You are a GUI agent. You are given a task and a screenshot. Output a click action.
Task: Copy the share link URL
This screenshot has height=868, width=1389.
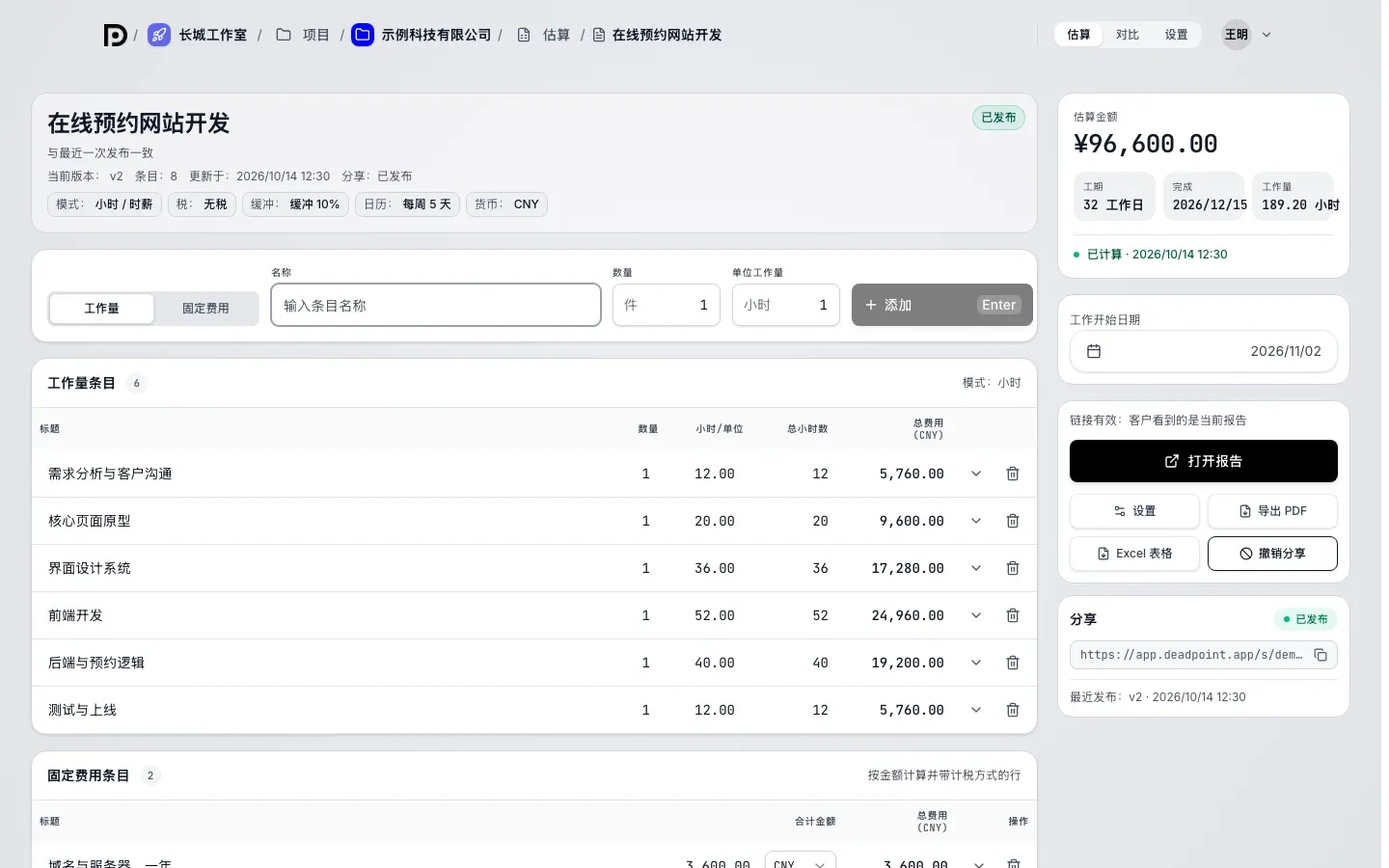coord(1321,655)
